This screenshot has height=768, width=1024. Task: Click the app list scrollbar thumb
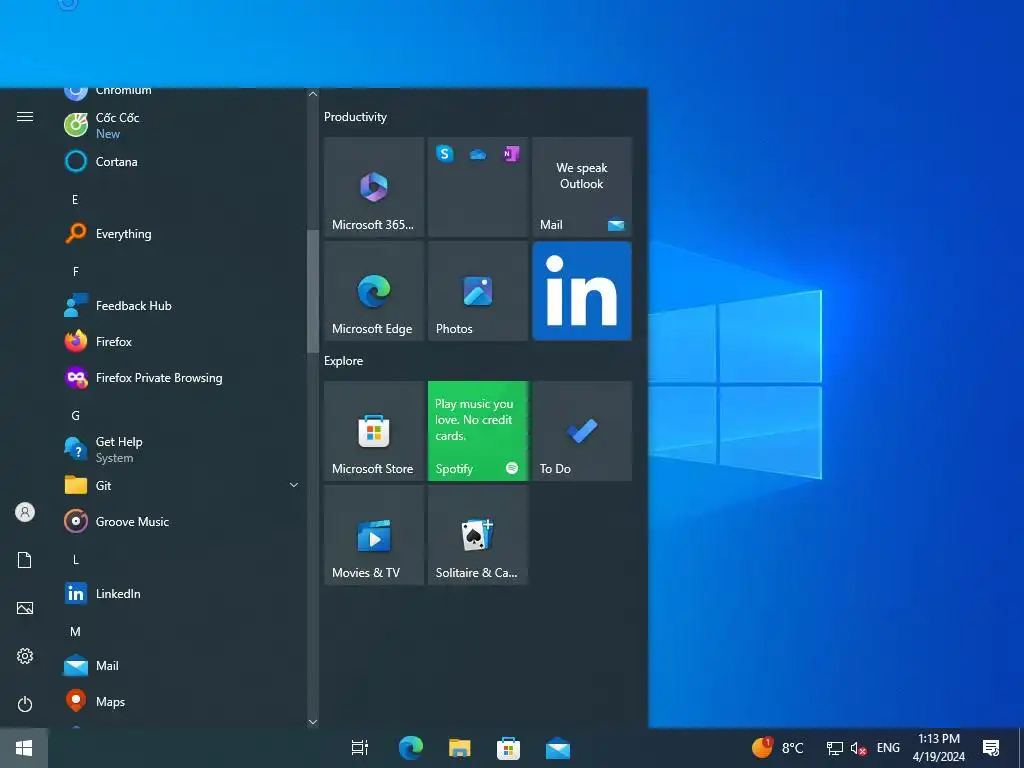coord(313,291)
